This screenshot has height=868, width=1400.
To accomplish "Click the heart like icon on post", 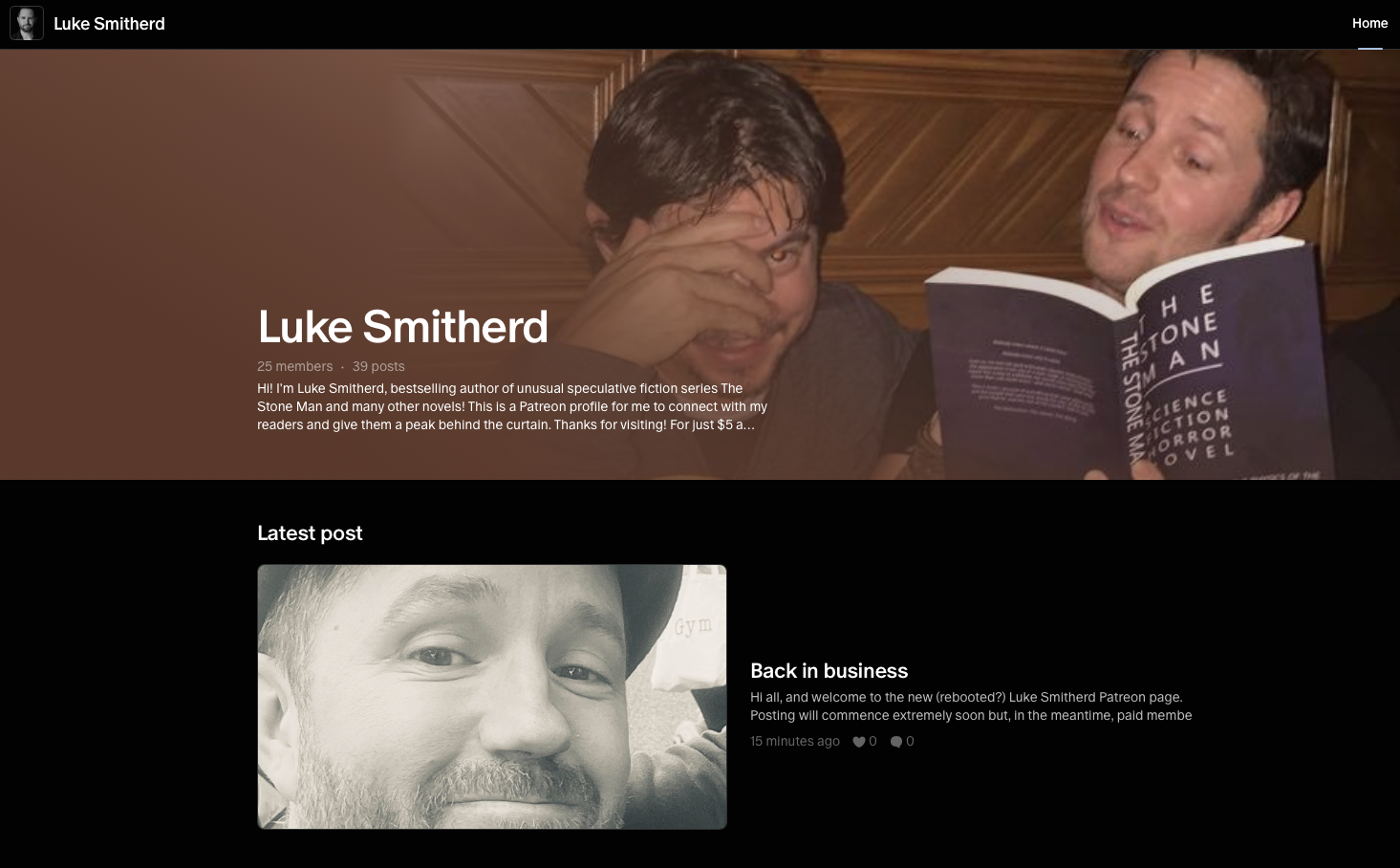I will pos(859,742).
